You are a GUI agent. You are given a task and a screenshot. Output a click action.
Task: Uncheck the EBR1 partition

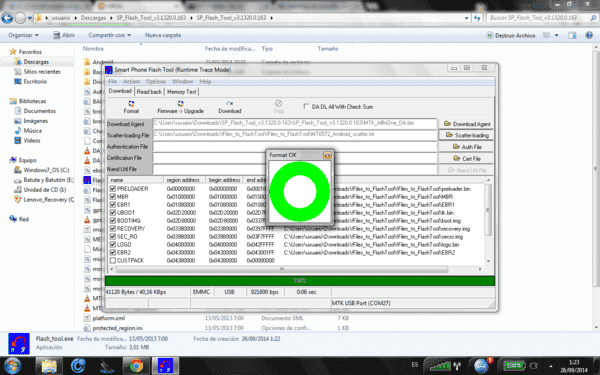pyautogui.click(x=113, y=205)
